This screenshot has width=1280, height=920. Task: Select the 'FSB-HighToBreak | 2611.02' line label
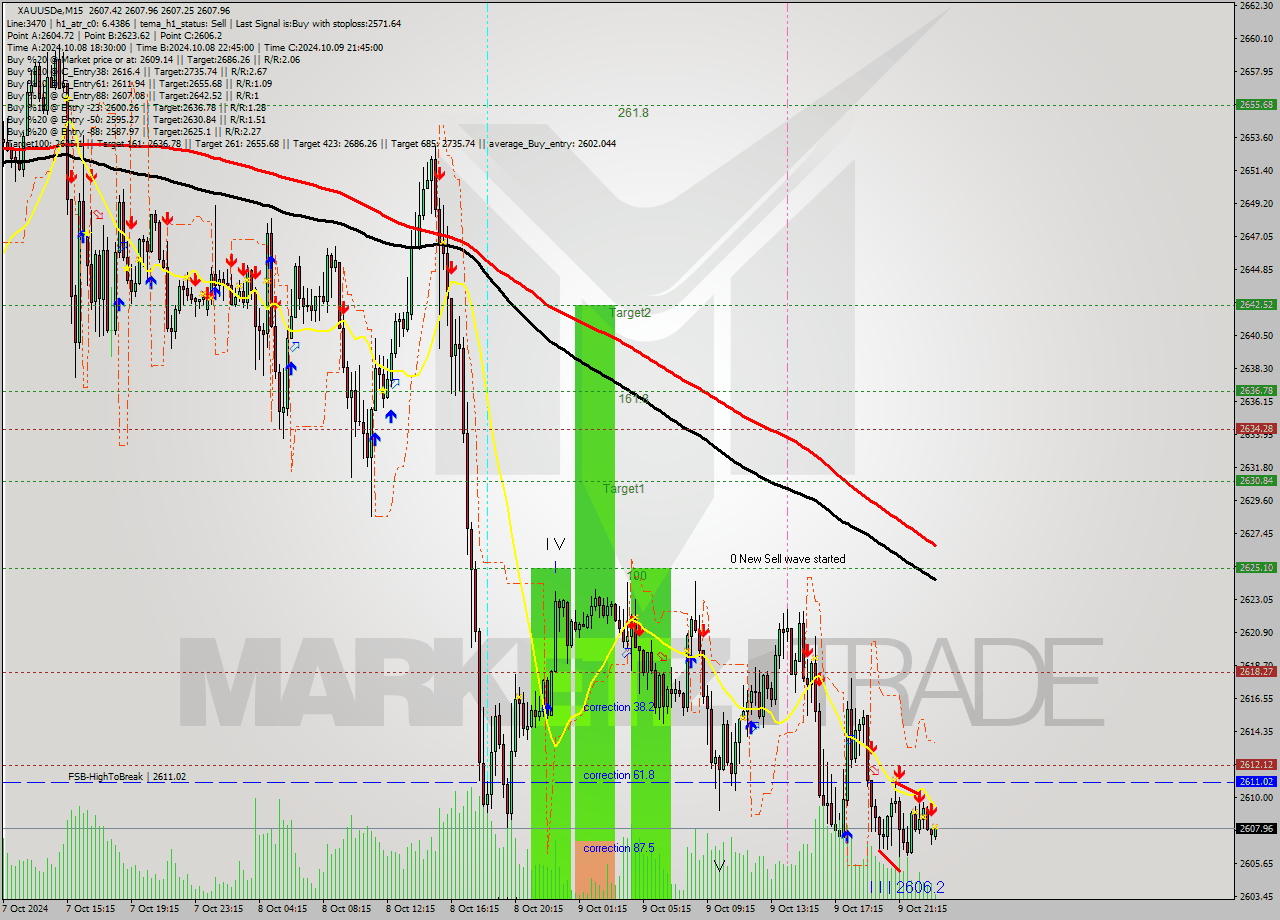[127, 776]
